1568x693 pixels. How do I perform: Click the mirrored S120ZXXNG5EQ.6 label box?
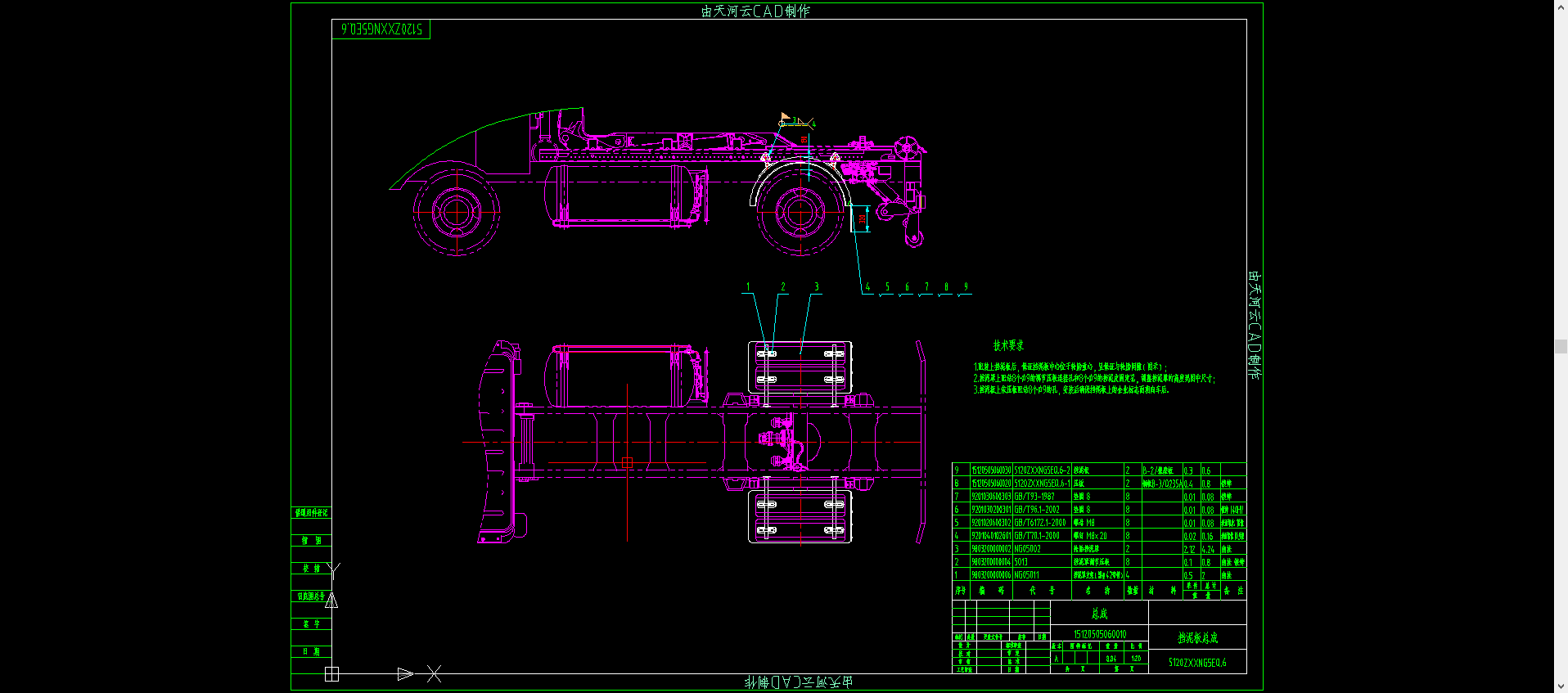[381, 29]
